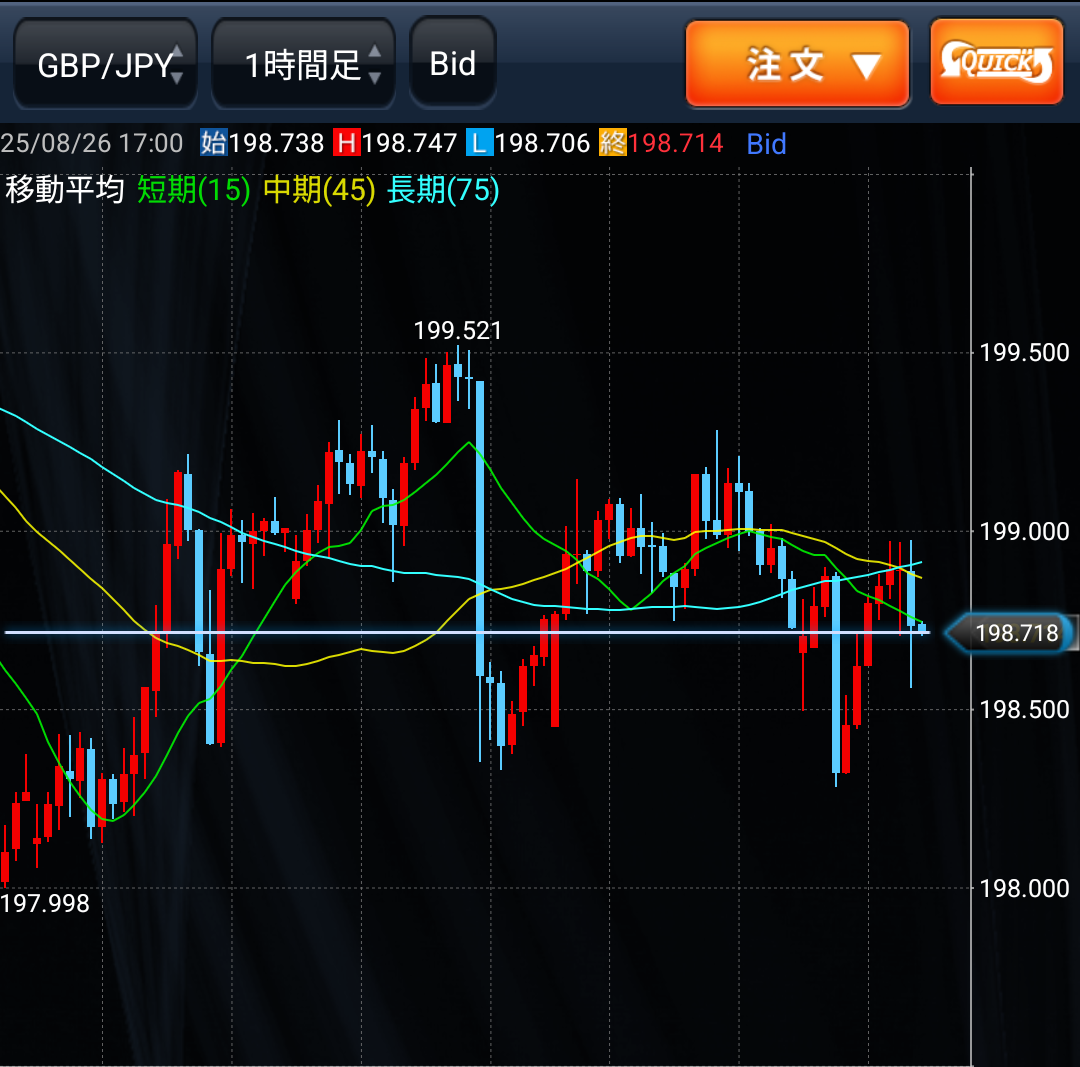The image size is (1080, 1067).
Task: Click the 199.000 price axis label
Action: click(1024, 531)
